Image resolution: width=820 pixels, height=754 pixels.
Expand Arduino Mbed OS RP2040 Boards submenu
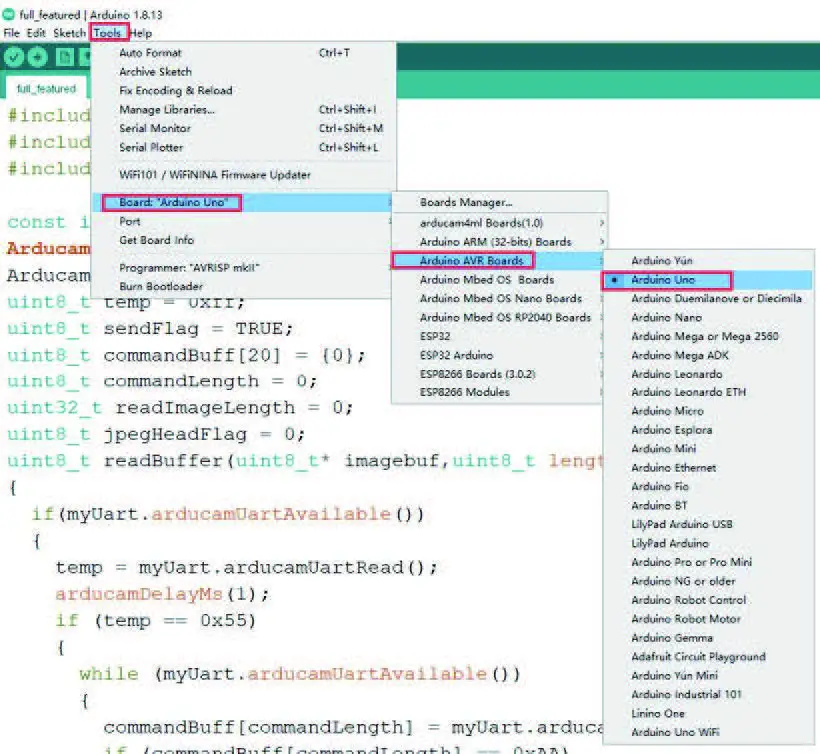coord(499,317)
